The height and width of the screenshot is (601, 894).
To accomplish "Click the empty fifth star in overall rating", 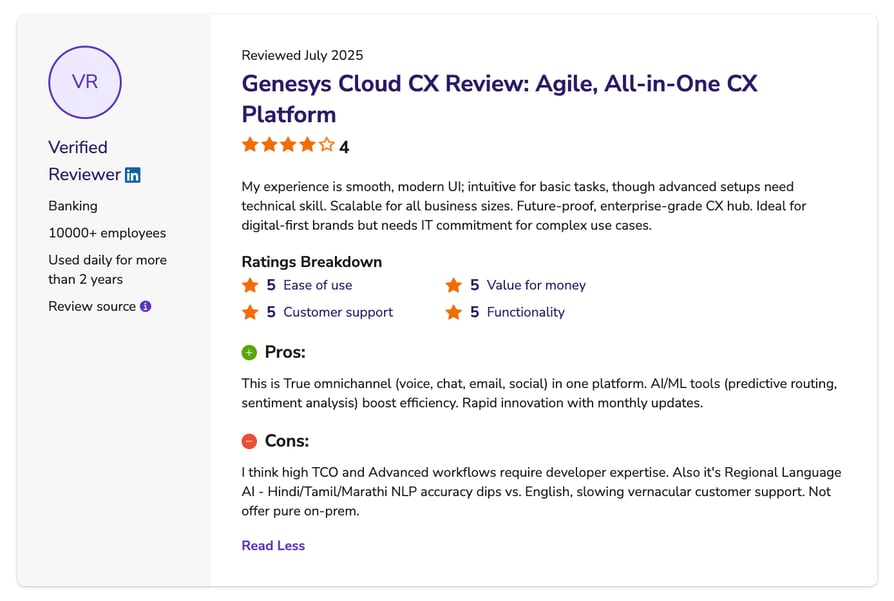I will 327,144.
